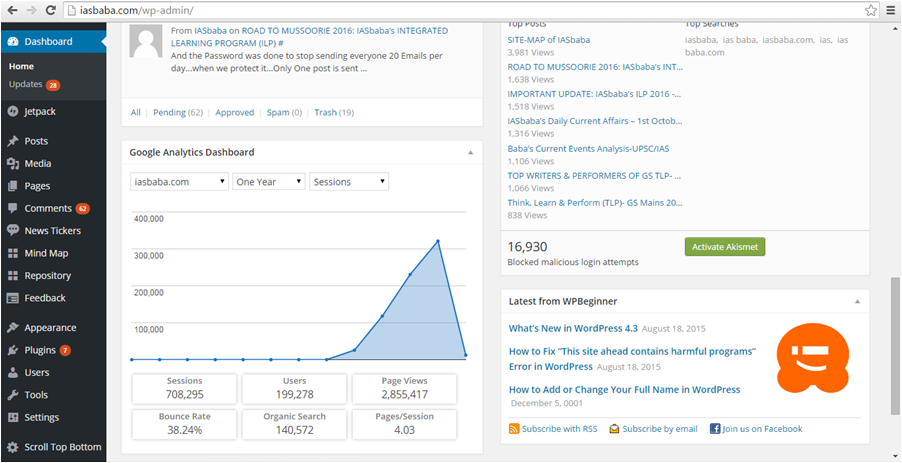The height and width of the screenshot is (463, 902).
Task: Show All comments filter
Action: (135, 113)
